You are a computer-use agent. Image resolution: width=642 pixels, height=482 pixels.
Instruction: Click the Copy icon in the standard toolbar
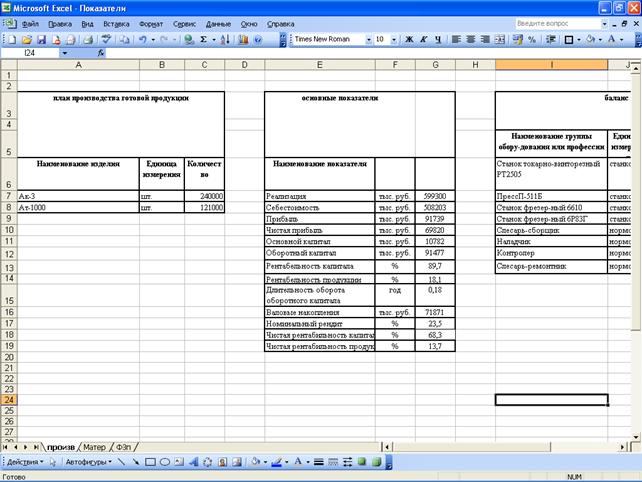click(125, 39)
